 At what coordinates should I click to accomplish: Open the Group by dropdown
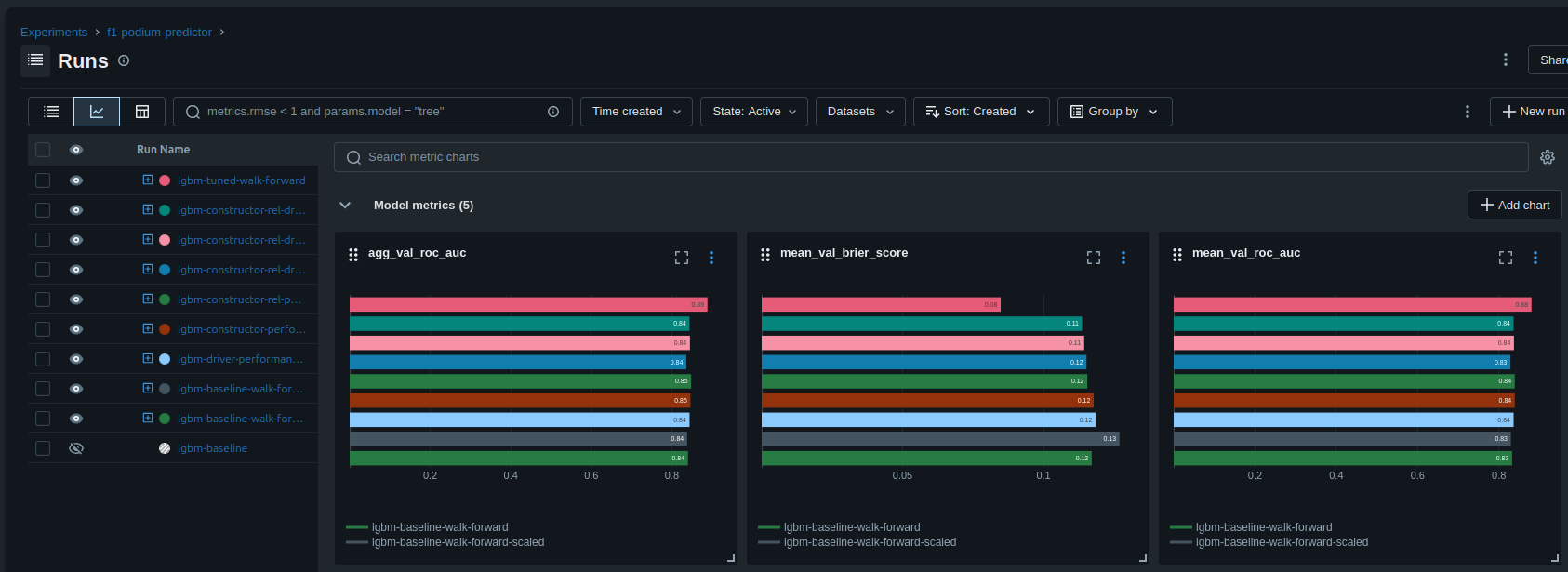coord(1114,112)
